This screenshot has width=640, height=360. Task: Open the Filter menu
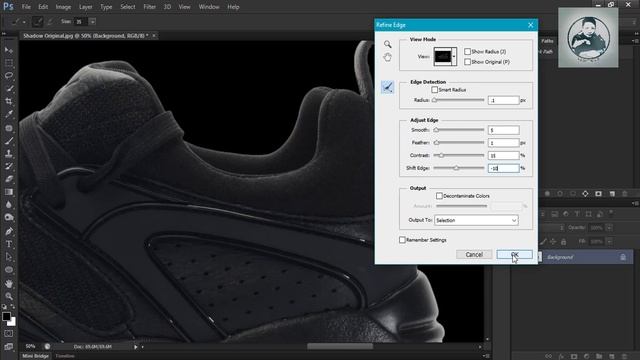149,7
